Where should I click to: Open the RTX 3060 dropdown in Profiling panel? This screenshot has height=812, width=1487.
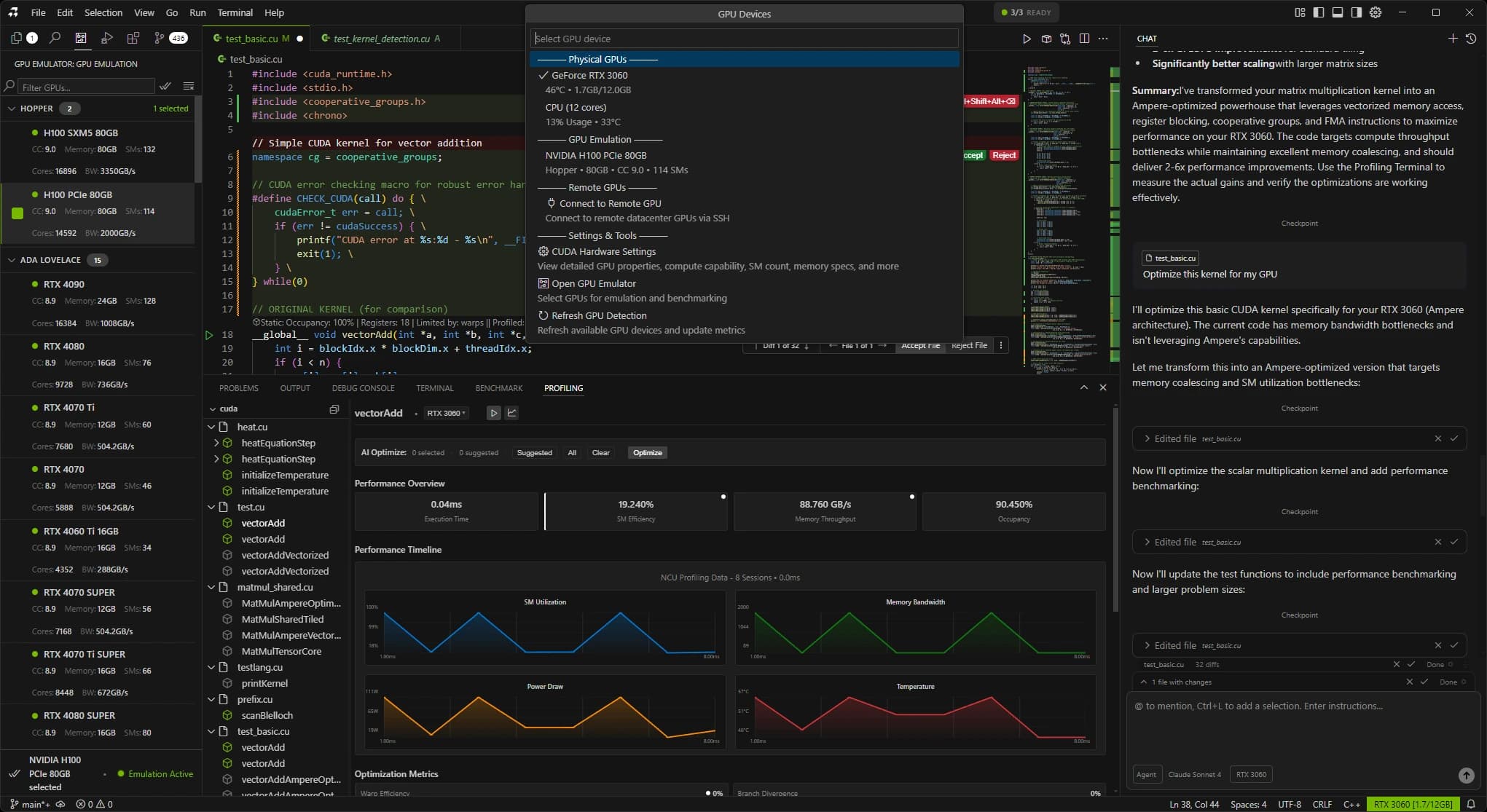447,413
